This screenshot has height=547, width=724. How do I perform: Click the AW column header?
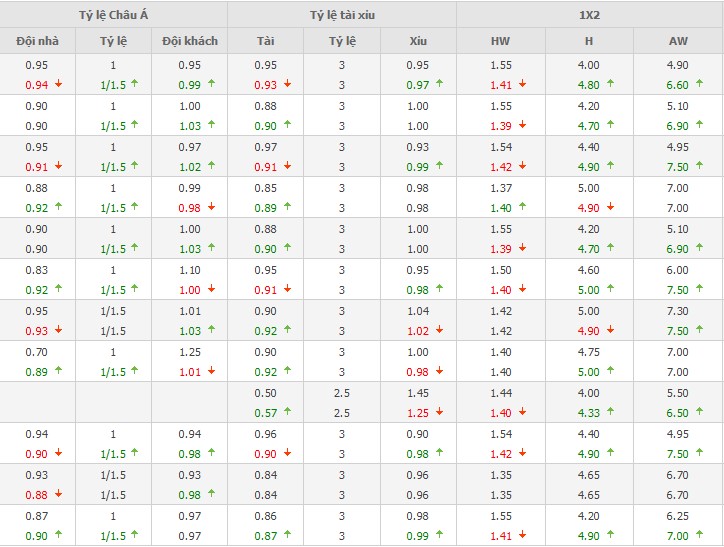click(x=677, y=41)
